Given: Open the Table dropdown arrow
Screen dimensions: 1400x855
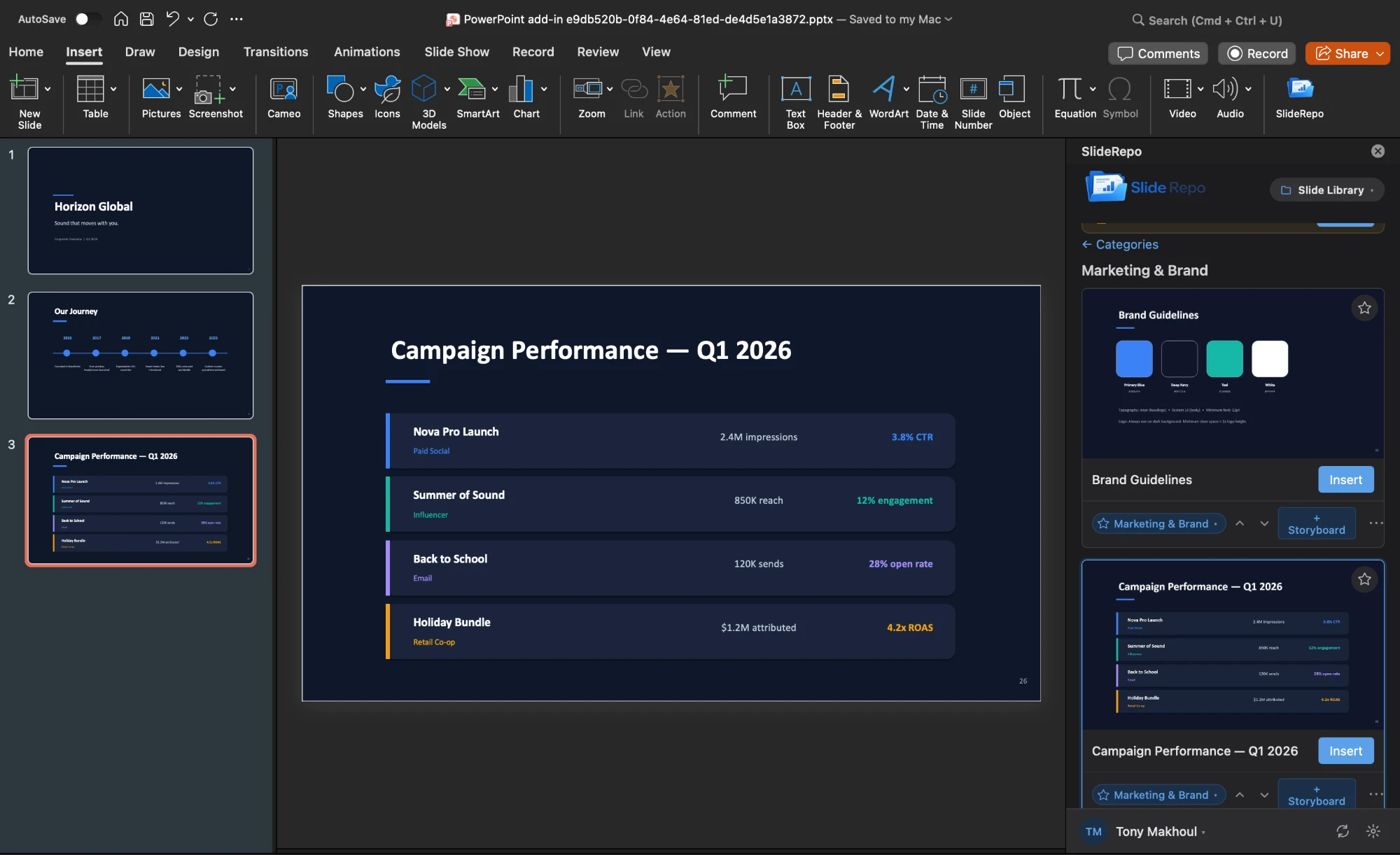Looking at the screenshot, I should coord(113,89).
